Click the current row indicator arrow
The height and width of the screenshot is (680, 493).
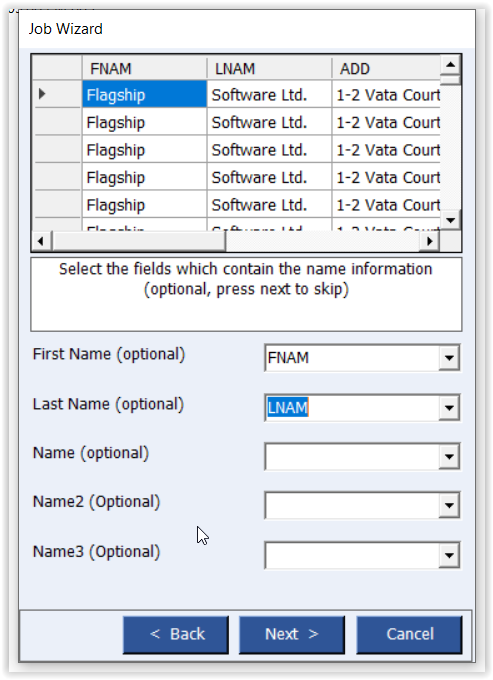(42, 94)
